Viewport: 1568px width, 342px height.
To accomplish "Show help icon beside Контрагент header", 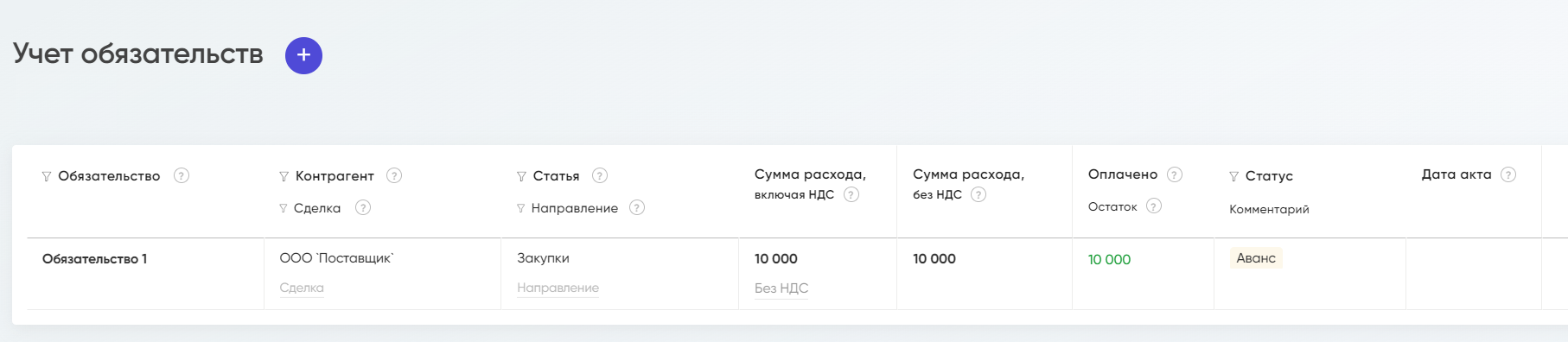I will (x=394, y=175).
